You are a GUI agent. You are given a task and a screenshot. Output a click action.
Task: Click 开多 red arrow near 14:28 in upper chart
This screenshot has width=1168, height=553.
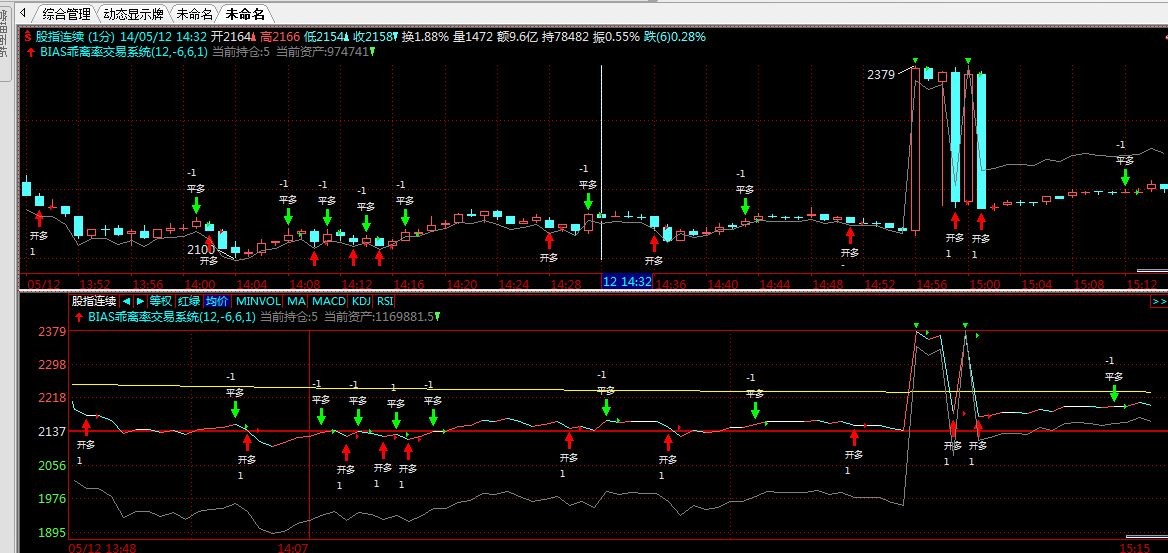click(x=549, y=240)
